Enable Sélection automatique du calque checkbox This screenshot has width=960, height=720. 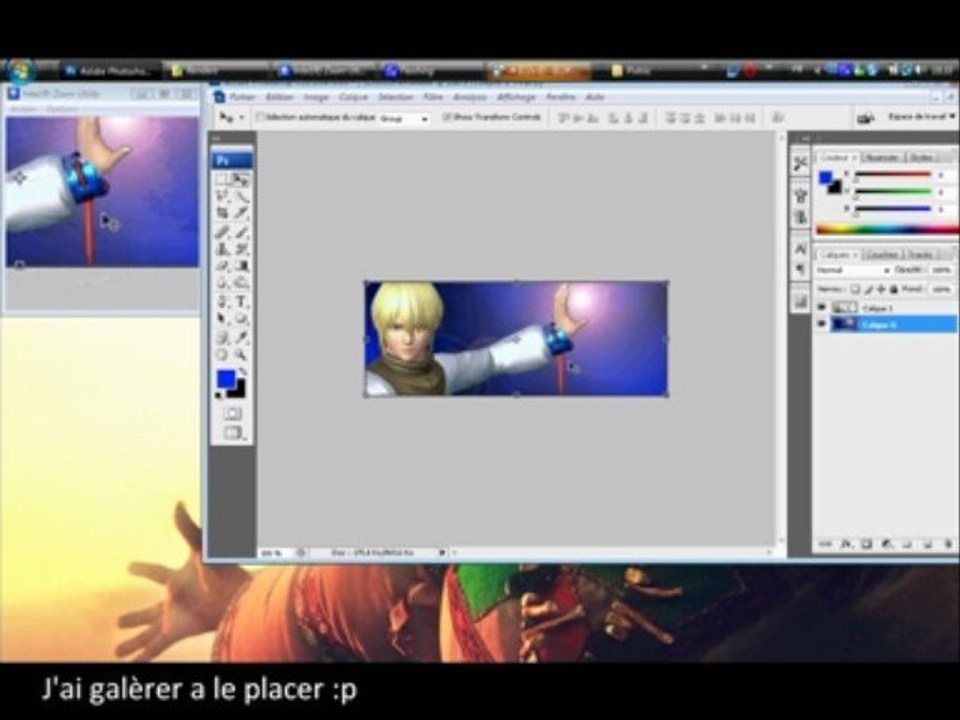260,117
